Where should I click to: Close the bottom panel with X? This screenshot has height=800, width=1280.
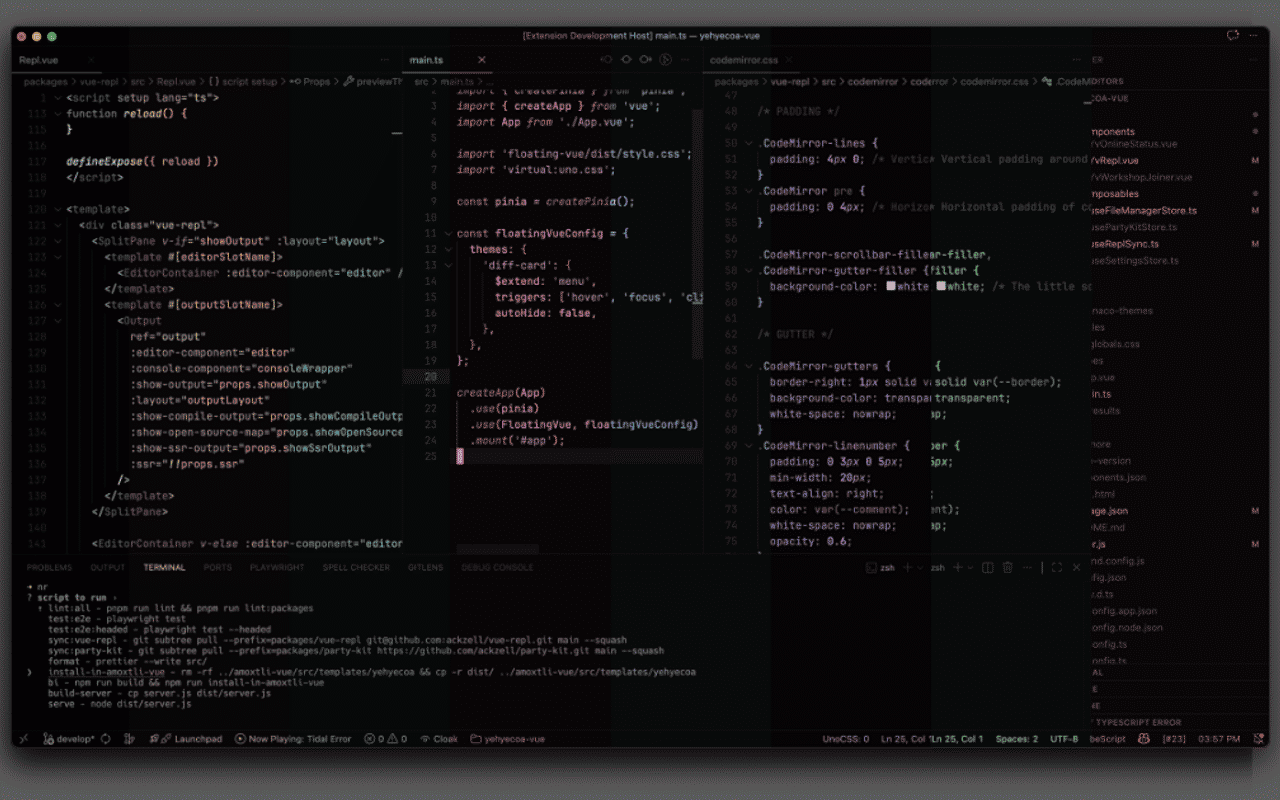pos(1076,567)
